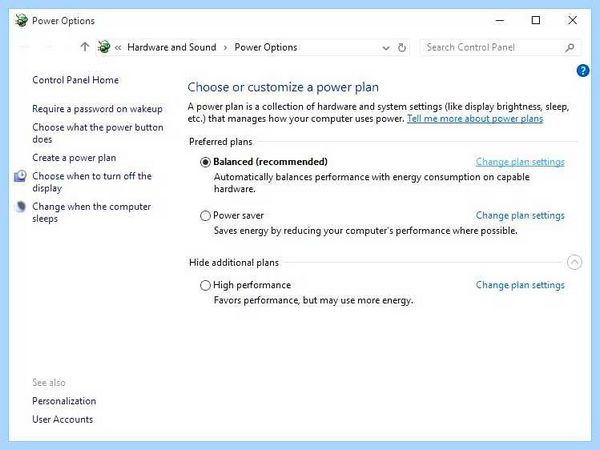This screenshot has height=450, width=600.
Task: Click the Power Options title bar icon
Action: [21, 20]
